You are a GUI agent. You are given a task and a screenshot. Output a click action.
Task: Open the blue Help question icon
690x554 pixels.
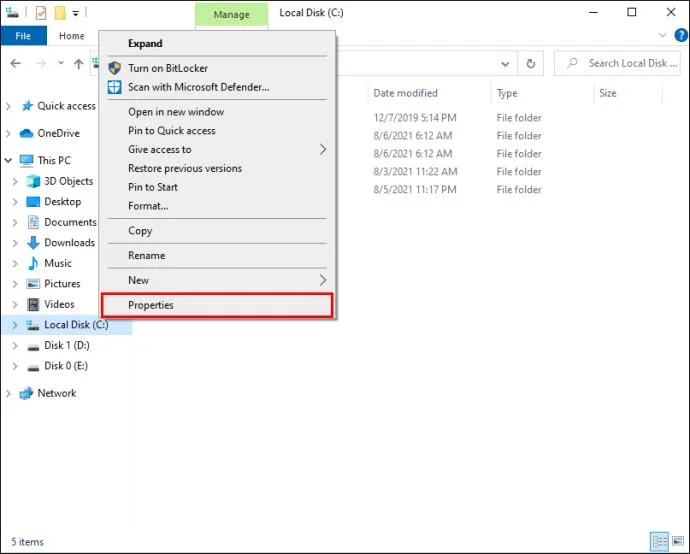681,35
